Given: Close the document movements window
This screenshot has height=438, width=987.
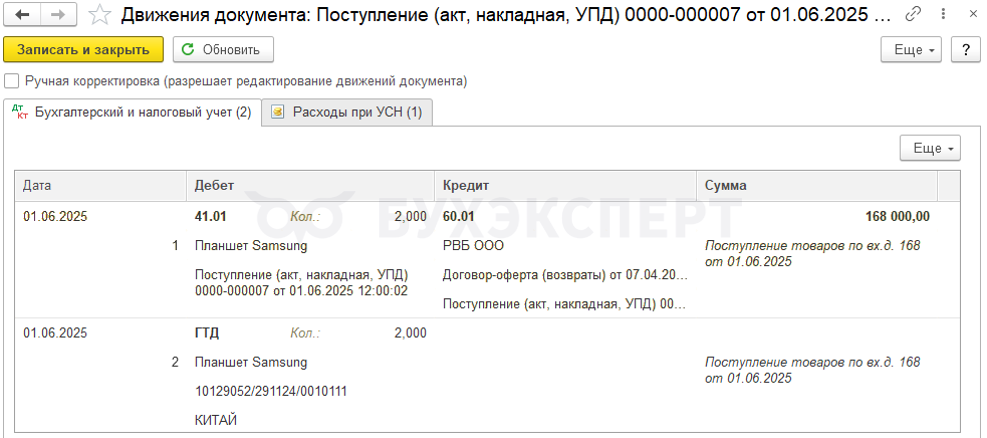Looking at the screenshot, I should click(x=973, y=14).
